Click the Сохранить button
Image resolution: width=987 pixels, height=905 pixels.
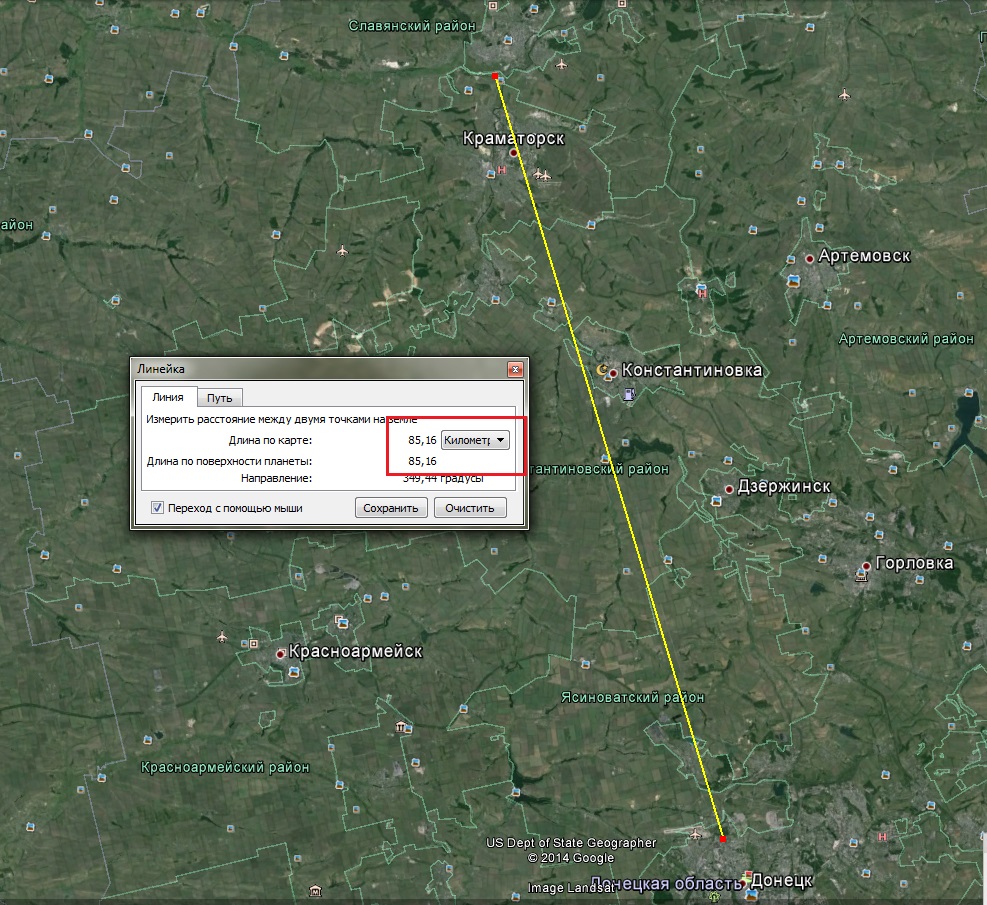tap(391, 508)
